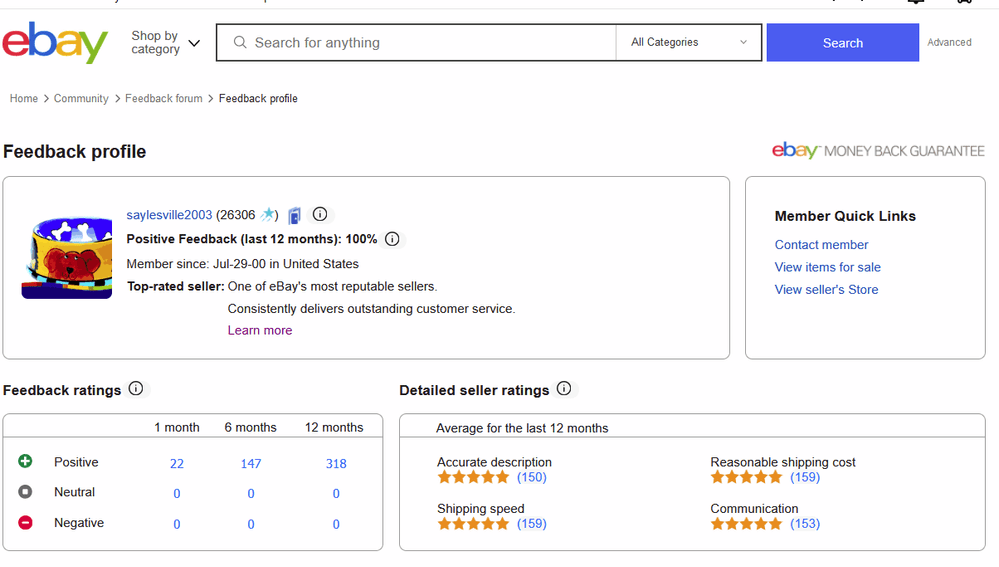Viewport: 999px width, 567px height.
Task: Open the All Categories dropdown
Action: coord(689,43)
